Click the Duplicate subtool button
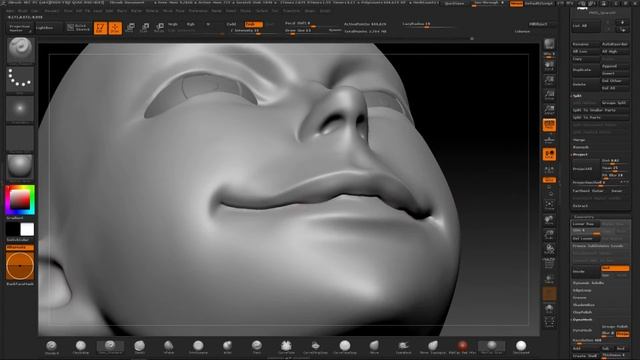 coord(585,70)
